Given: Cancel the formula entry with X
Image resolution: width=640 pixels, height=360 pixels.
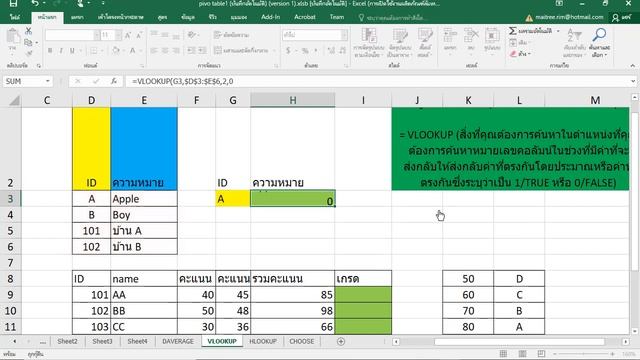Looking at the screenshot, I should [78, 81].
